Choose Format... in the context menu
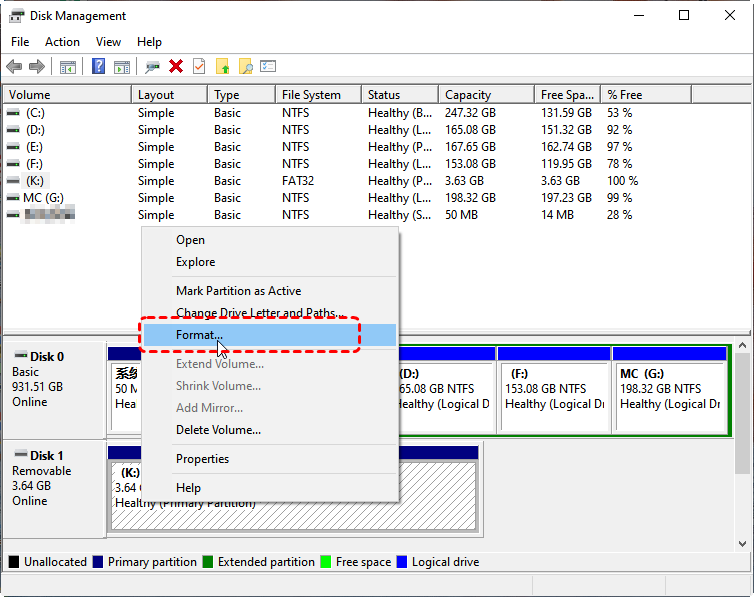 tap(270, 335)
